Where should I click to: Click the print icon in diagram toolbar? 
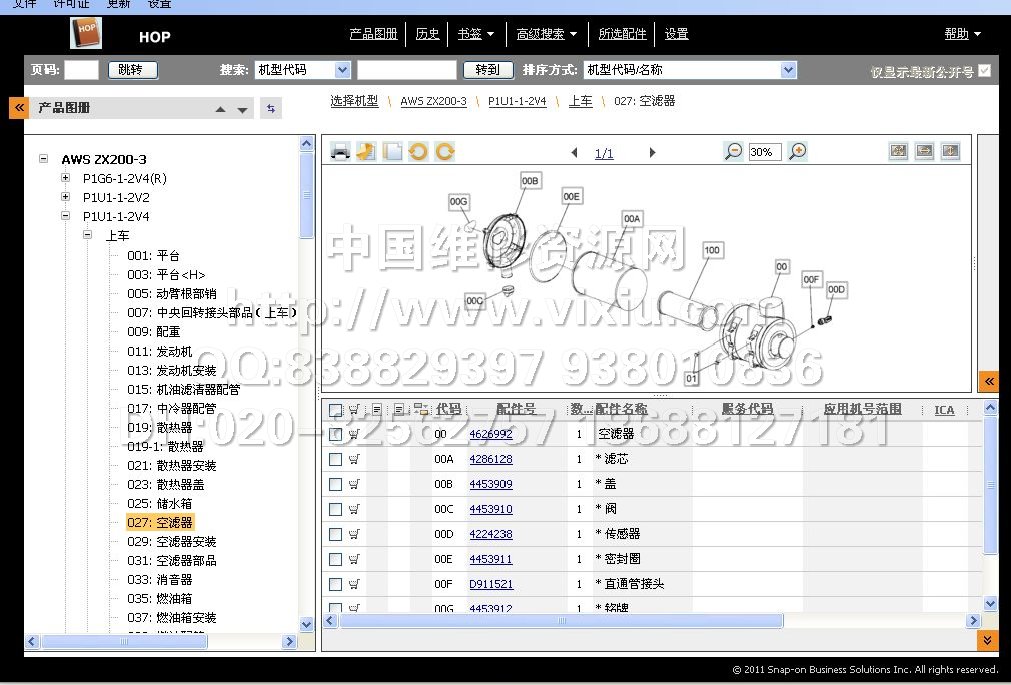340,152
